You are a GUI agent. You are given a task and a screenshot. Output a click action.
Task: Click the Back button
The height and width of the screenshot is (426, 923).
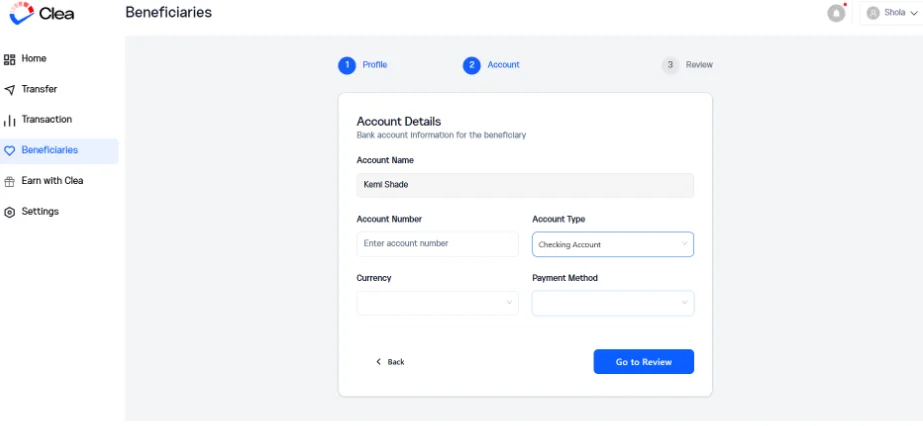[390, 362]
